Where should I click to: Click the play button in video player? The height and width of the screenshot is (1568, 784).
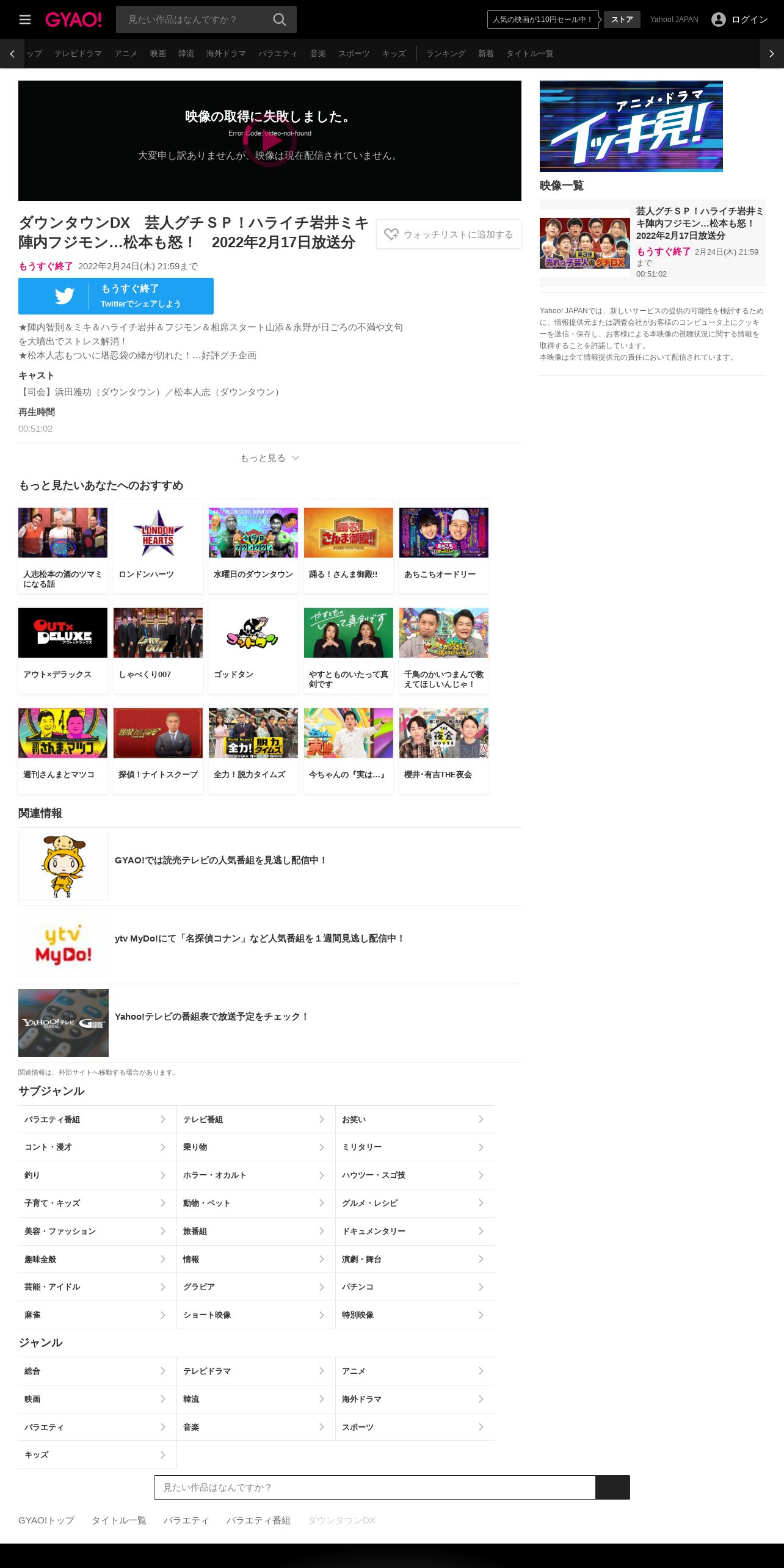pyautogui.click(x=269, y=140)
